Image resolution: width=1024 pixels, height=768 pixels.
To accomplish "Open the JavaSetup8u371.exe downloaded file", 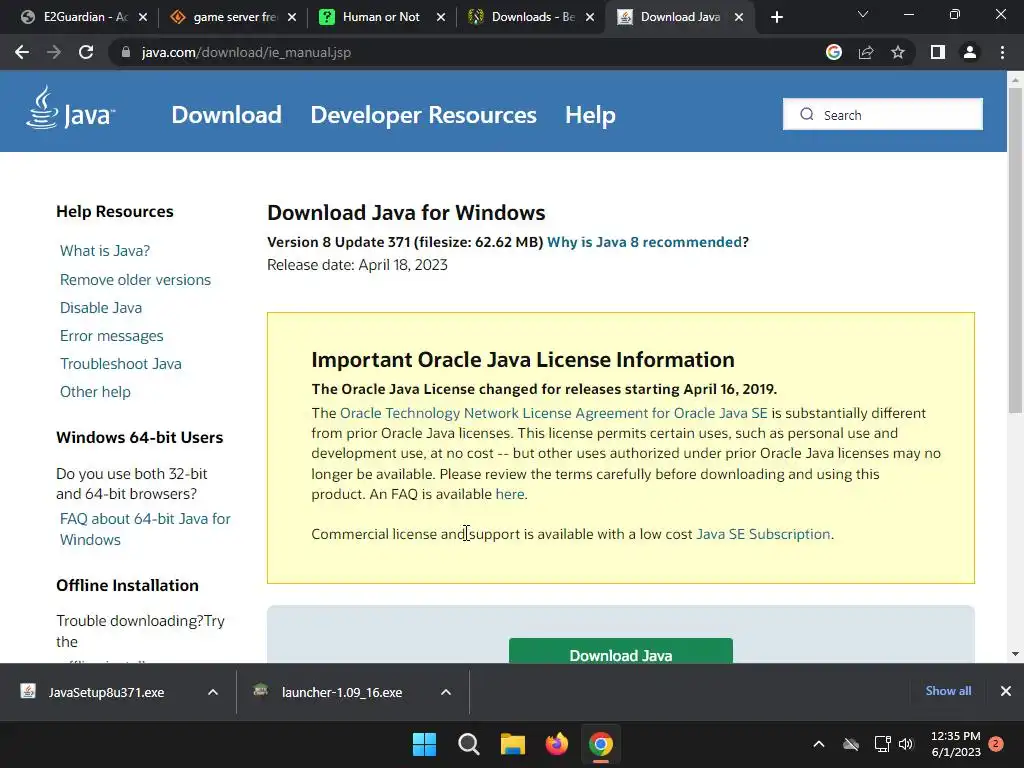I will tap(106, 692).
